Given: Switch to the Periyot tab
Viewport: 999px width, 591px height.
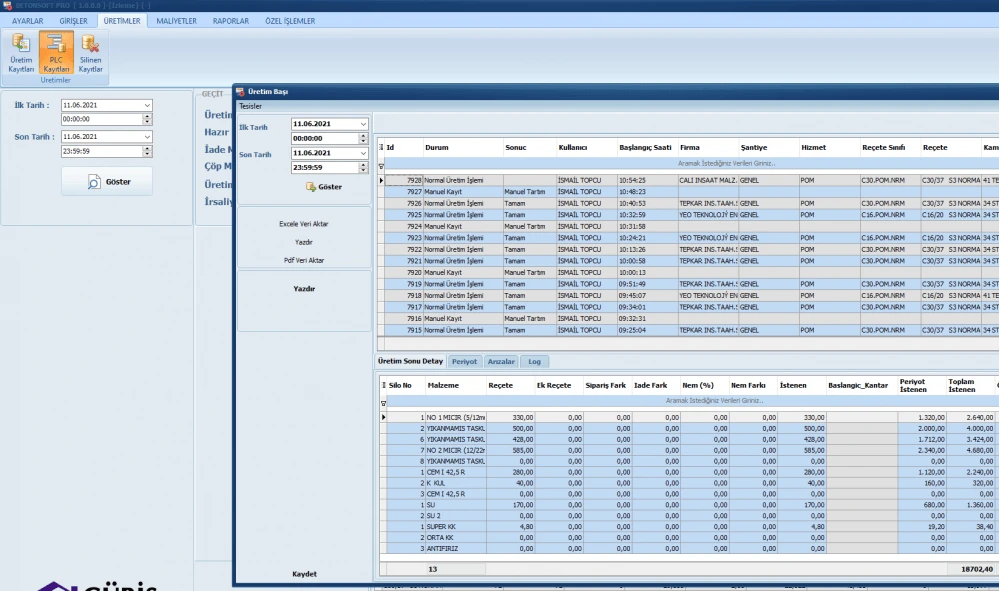Looking at the screenshot, I should pyautogui.click(x=464, y=361).
